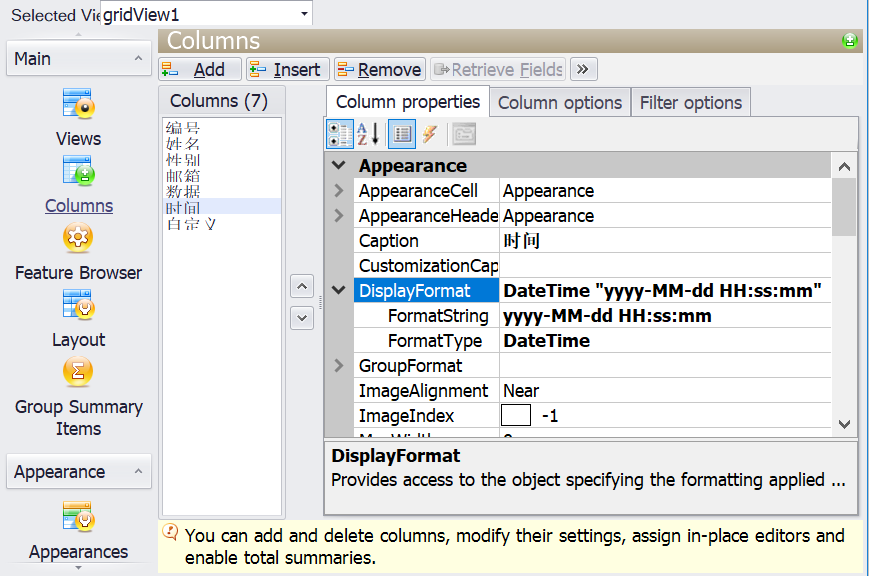This screenshot has width=869, height=576.
Task: Click the property grid scrollbar thumb
Action: point(844,207)
